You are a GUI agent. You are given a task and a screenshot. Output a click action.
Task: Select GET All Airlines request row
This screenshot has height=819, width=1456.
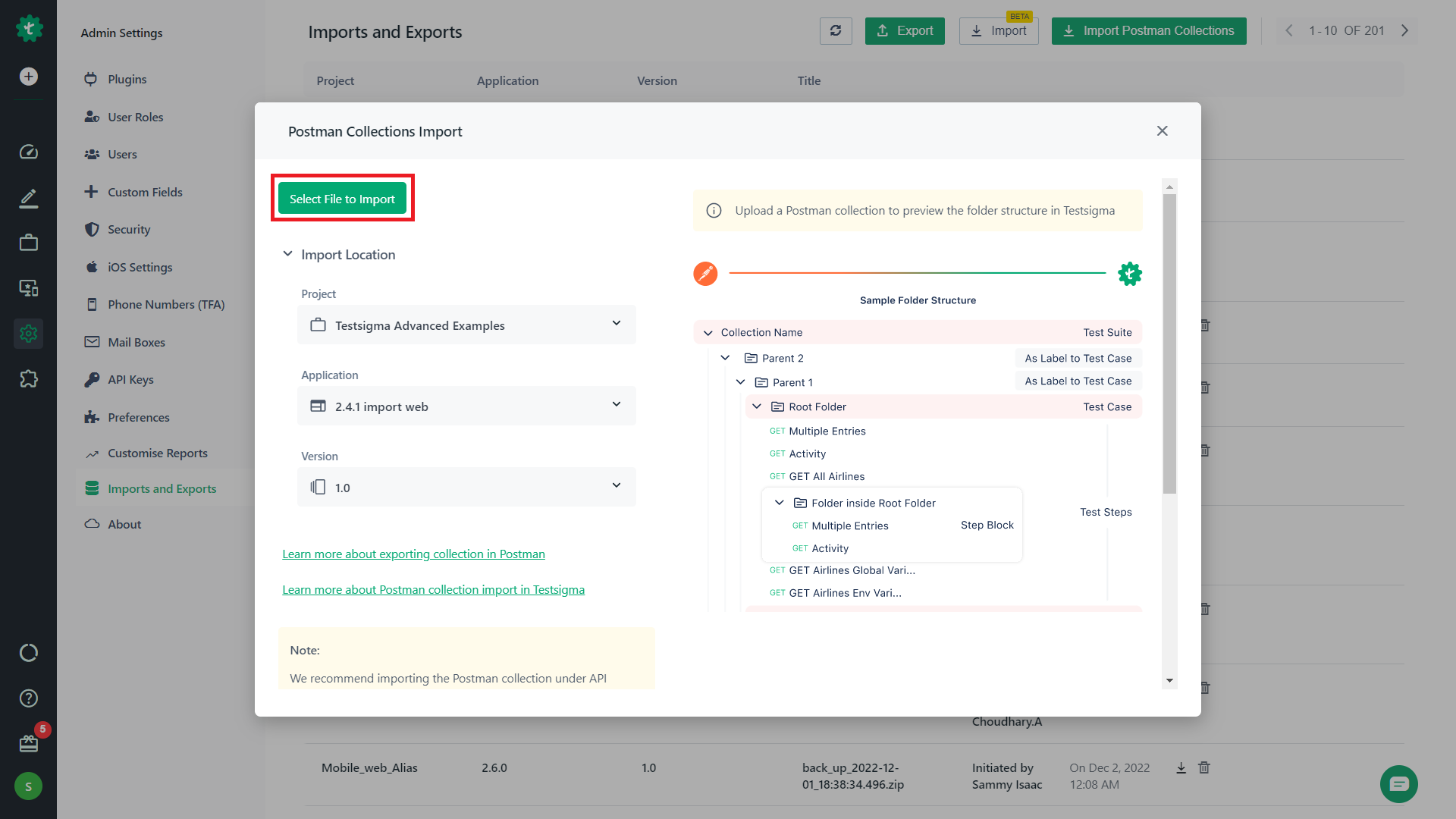[817, 476]
